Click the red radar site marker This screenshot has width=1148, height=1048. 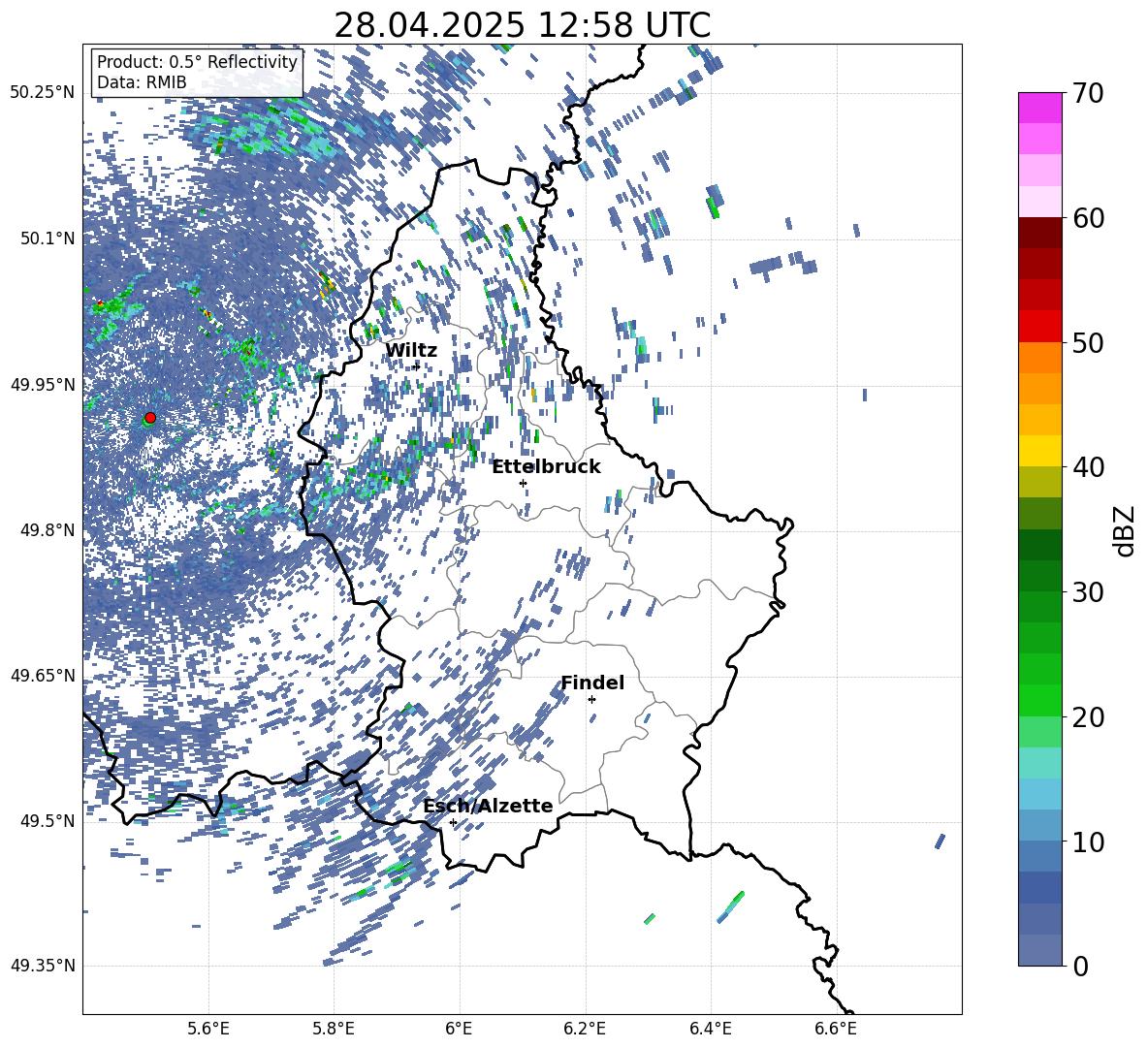pos(150,418)
